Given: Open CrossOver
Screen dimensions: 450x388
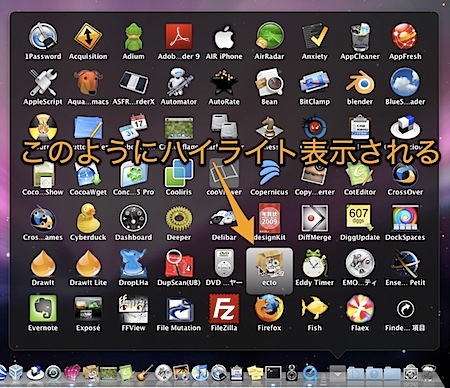Looking at the screenshot, I should point(405,175).
